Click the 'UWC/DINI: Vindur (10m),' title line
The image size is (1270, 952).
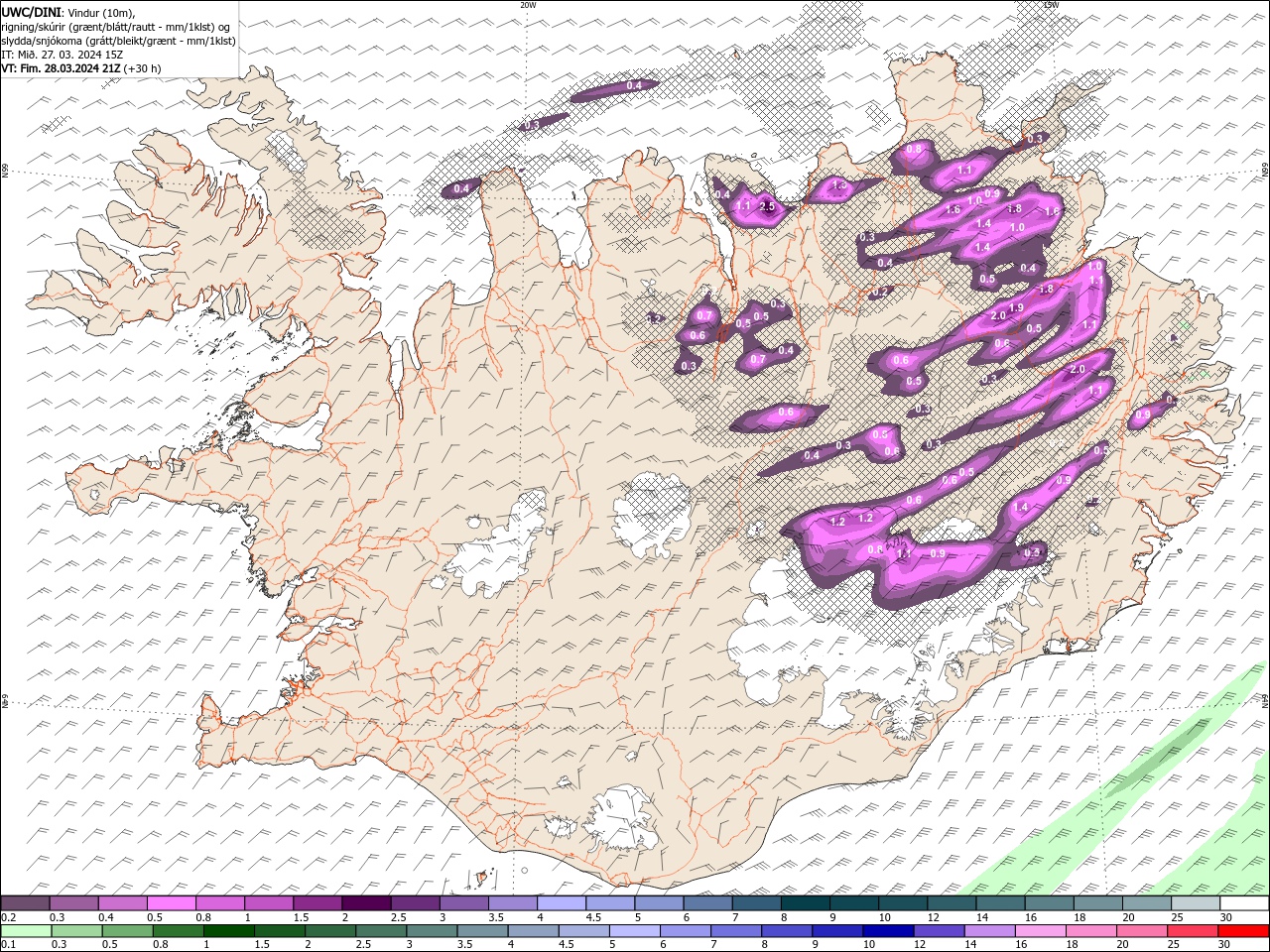tap(68, 12)
